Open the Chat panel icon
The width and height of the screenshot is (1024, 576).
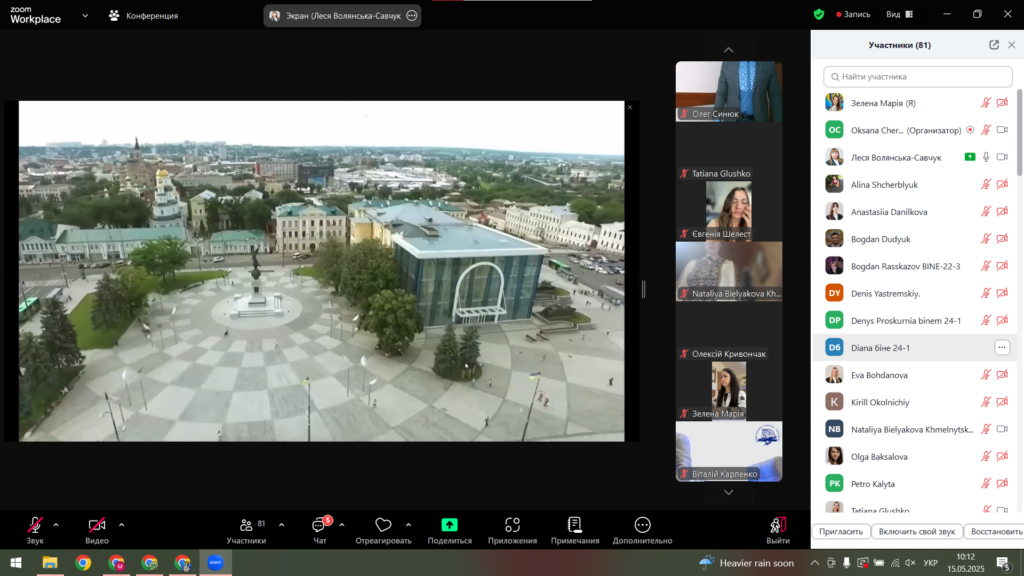320,525
